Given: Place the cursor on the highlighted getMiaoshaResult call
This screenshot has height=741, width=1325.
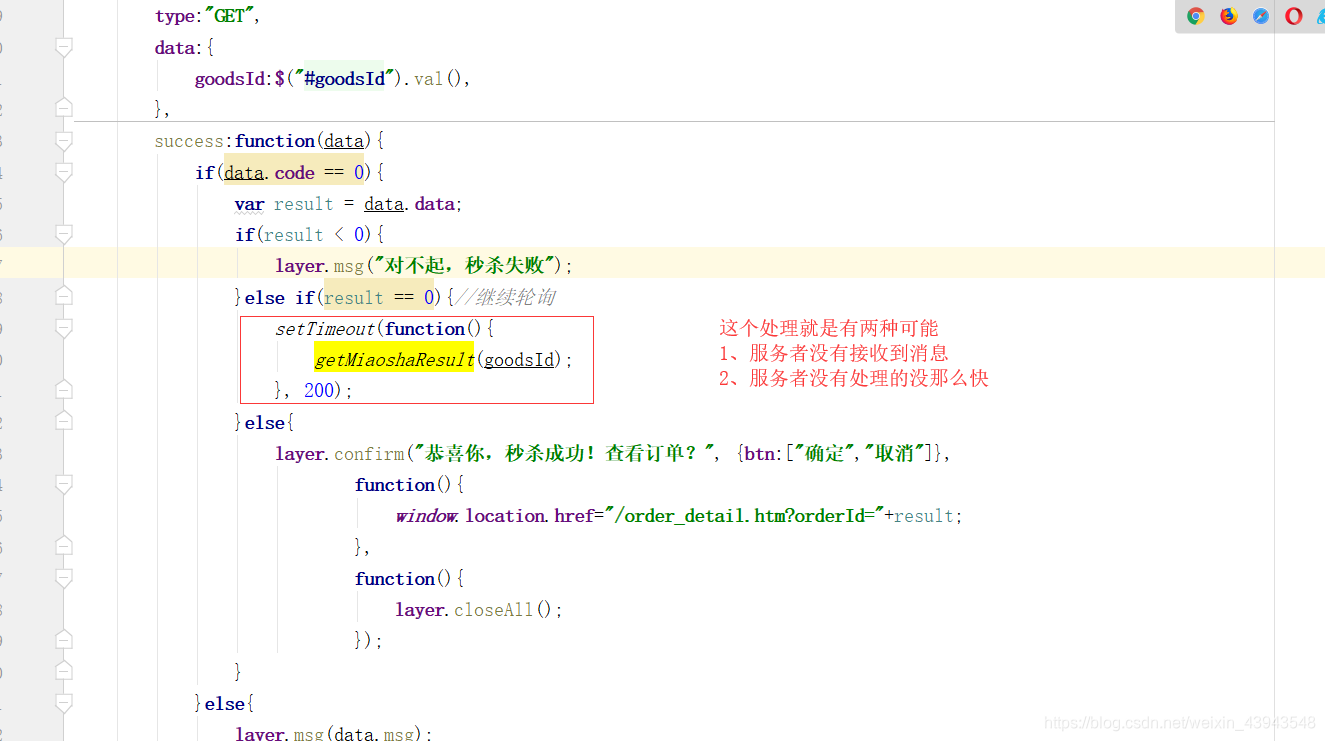Looking at the screenshot, I should coord(394,360).
